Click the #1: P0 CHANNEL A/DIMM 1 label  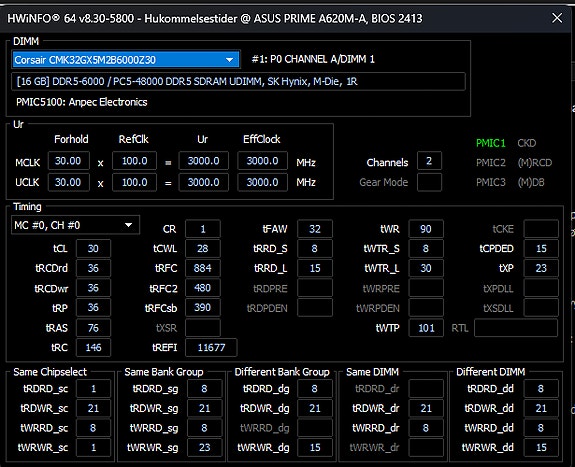pos(313,59)
